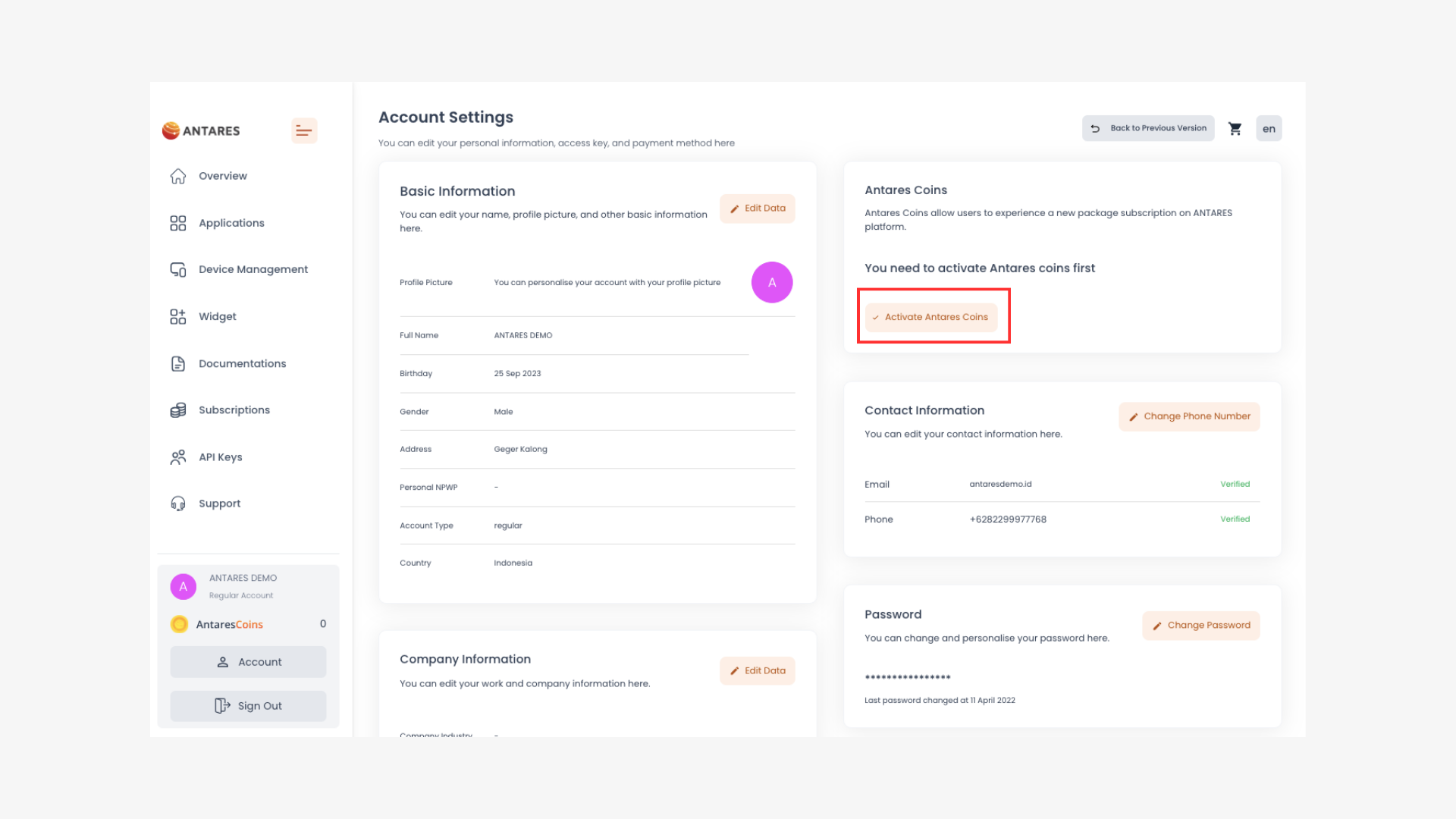Click the Widget sidebar icon
Screen dimensions: 1456x819
178,316
